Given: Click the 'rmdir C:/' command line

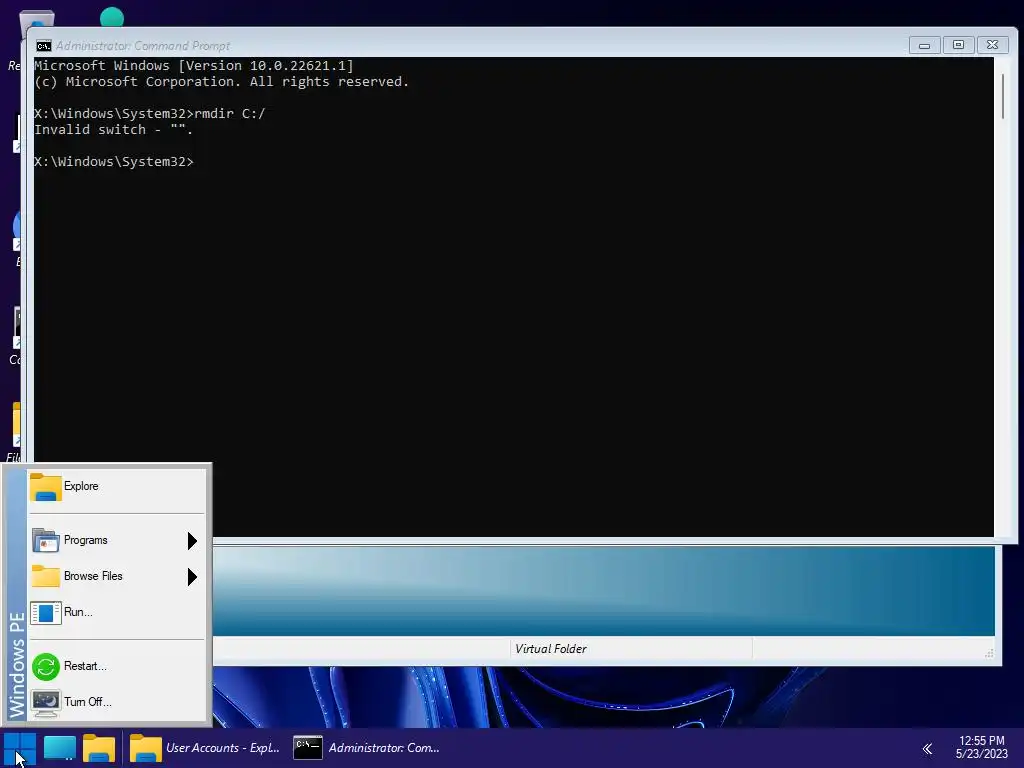Looking at the screenshot, I should coord(150,114).
